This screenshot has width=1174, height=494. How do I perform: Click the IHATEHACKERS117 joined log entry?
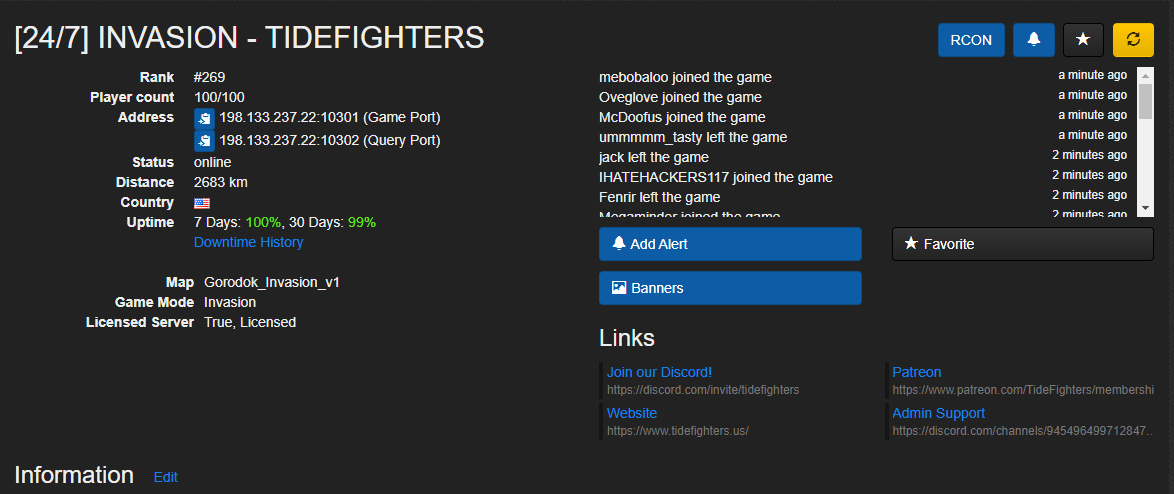(x=716, y=177)
